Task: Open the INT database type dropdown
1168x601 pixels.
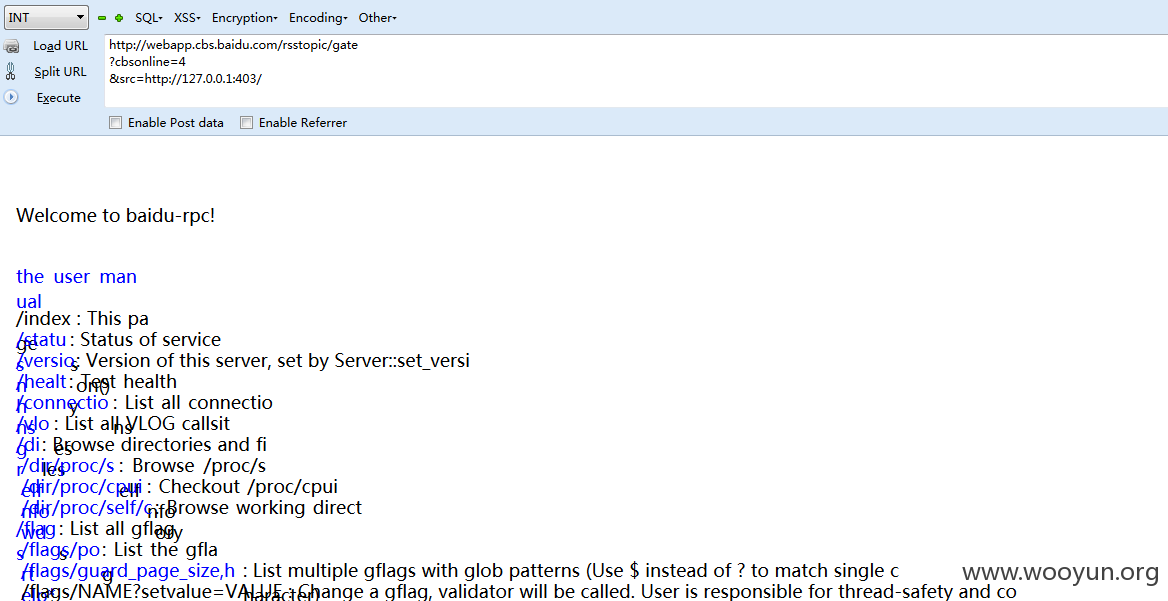Action: (46, 17)
